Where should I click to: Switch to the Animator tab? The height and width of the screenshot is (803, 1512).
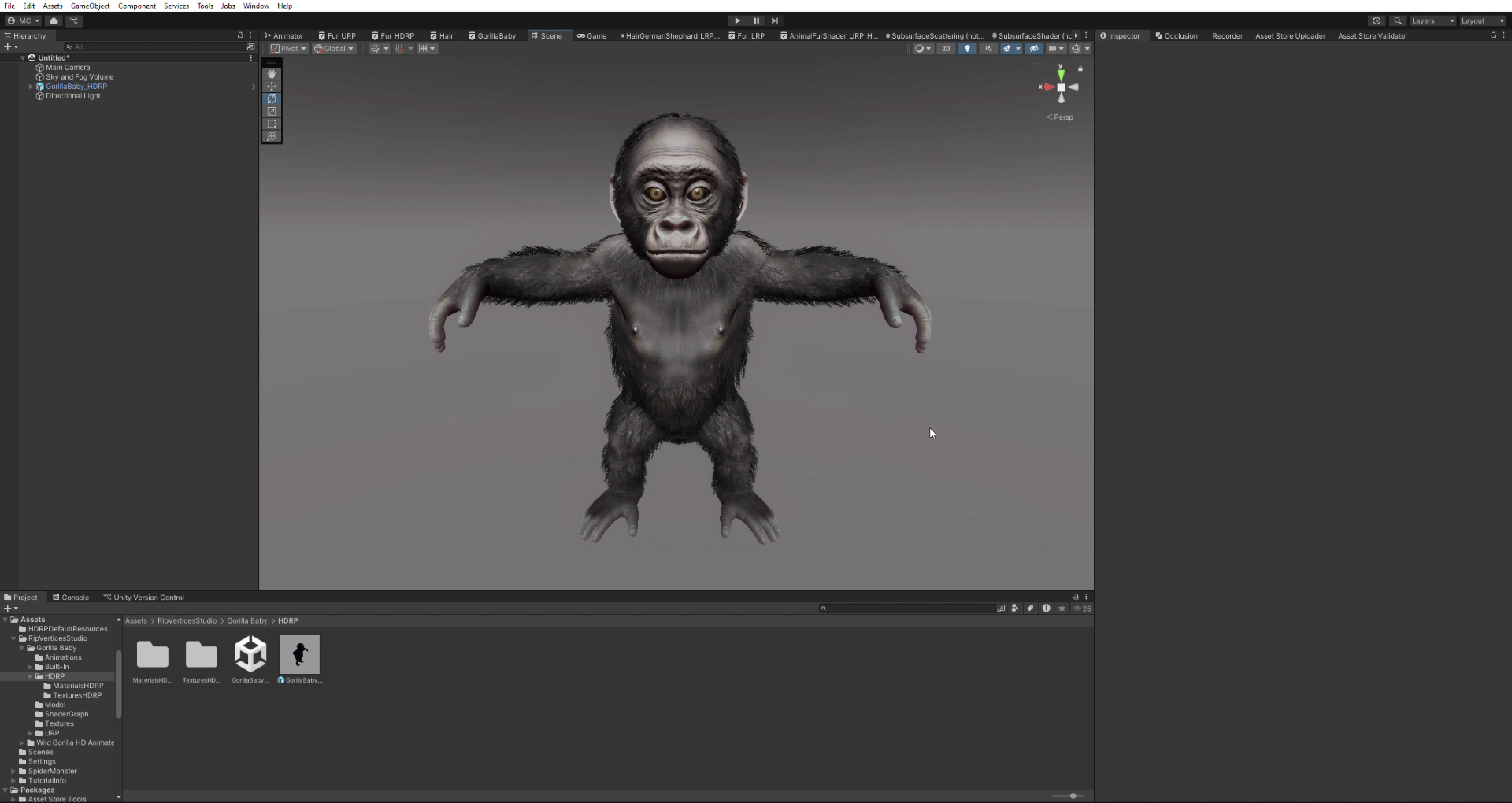pyautogui.click(x=283, y=35)
